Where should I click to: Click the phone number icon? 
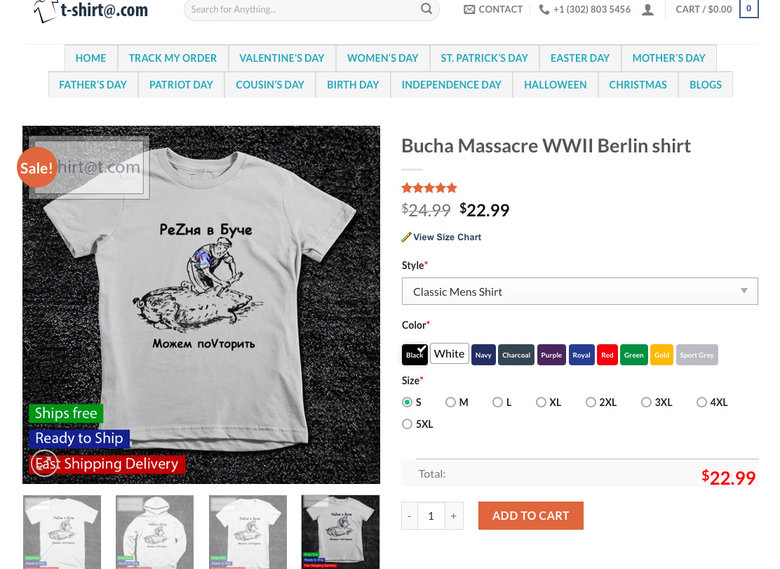click(544, 9)
